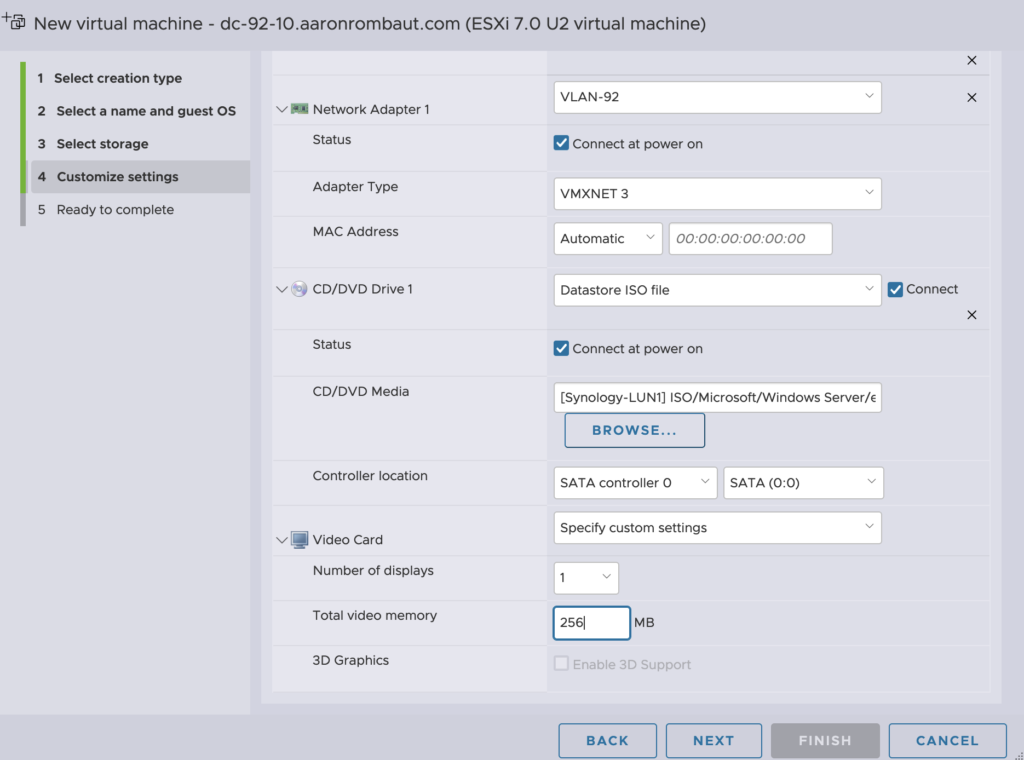
Task: Click the CD/DVD Drive 1 disc icon
Action: tap(299, 289)
